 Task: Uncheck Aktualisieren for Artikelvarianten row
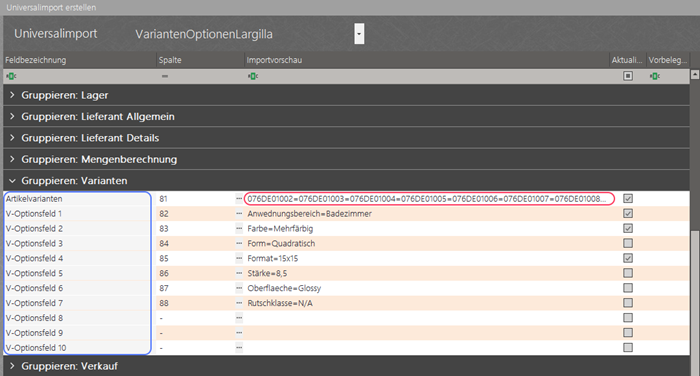(628, 199)
